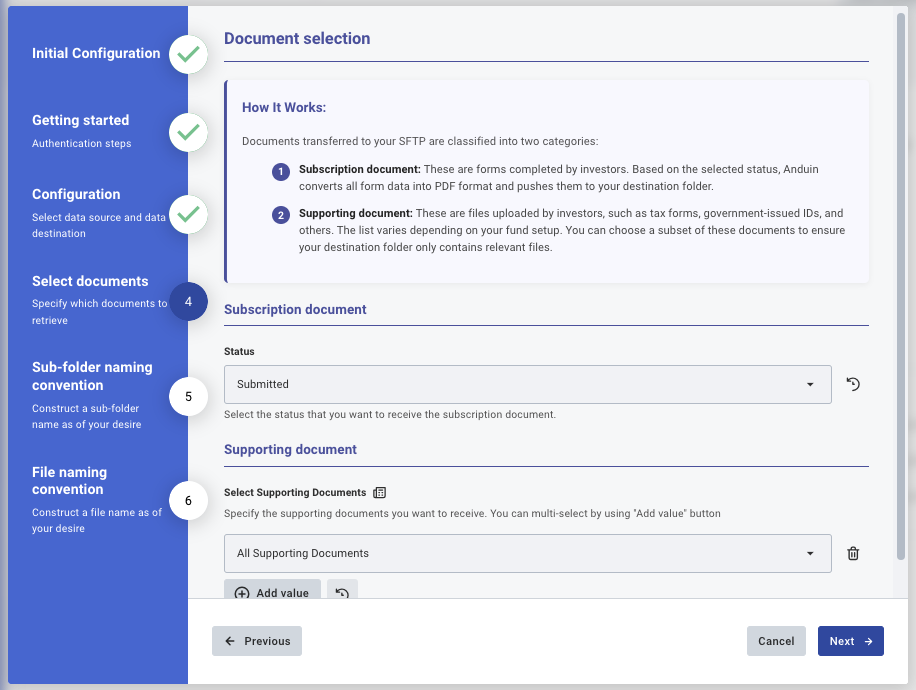The height and width of the screenshot is (690, 916).
Task: Click the Status field label
Action: pyautogui.click(x=239, y=351)
